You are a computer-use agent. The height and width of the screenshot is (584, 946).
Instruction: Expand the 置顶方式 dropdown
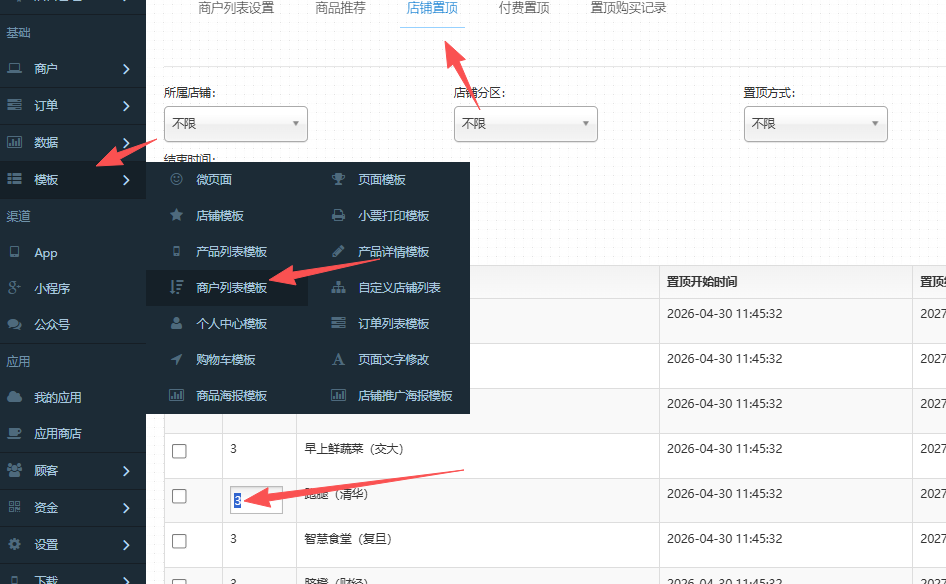815,124
